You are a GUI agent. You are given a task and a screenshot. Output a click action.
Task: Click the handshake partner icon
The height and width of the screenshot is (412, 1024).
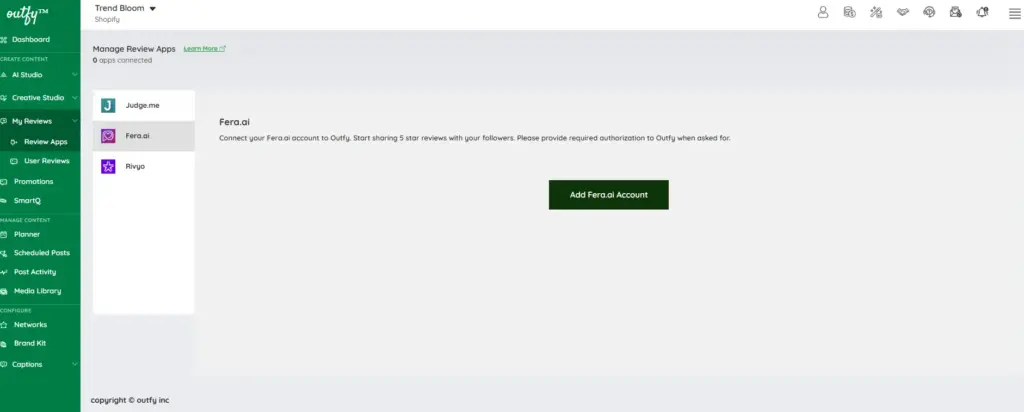coord(903,12)
